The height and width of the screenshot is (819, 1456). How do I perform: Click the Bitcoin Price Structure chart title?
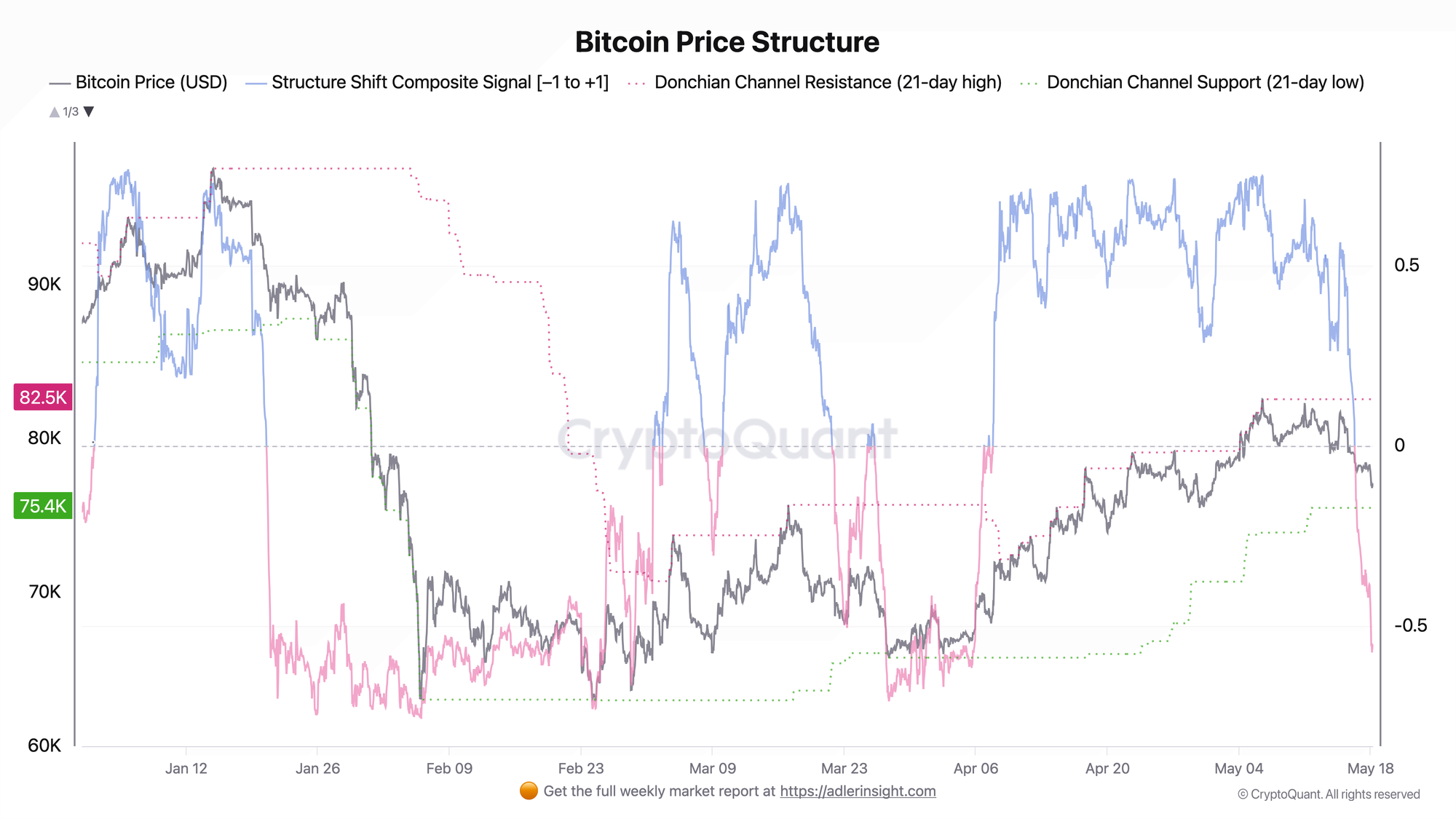click(x=727, y=42)
